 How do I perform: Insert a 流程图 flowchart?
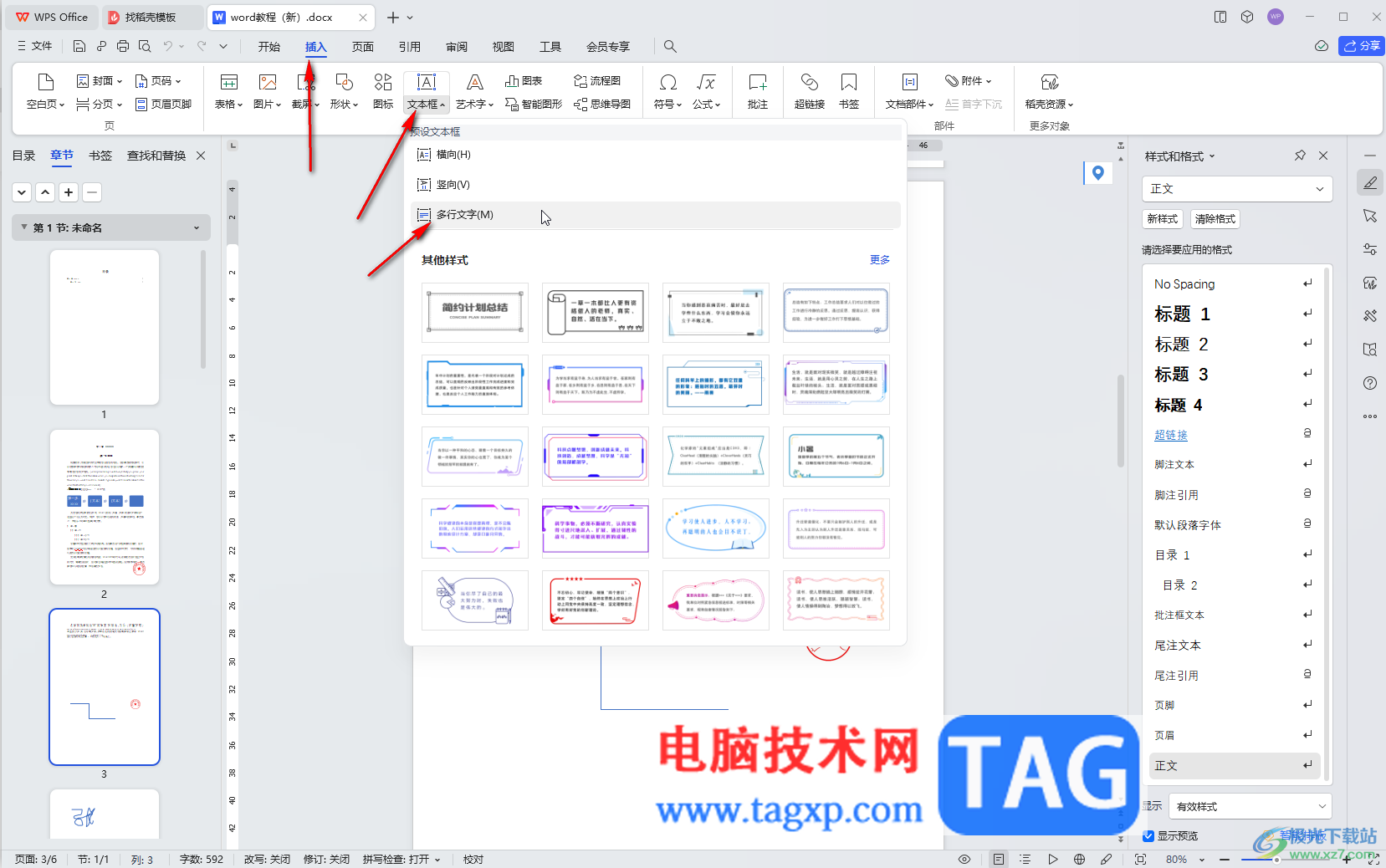597,81
